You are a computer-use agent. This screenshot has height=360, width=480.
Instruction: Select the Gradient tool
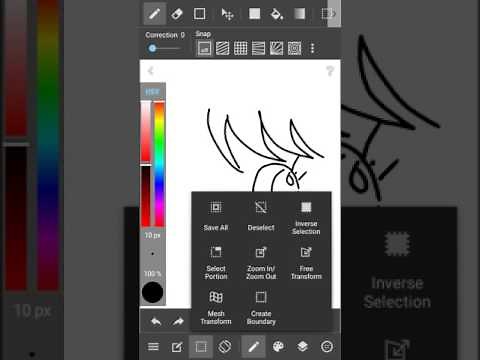[299, 14]
